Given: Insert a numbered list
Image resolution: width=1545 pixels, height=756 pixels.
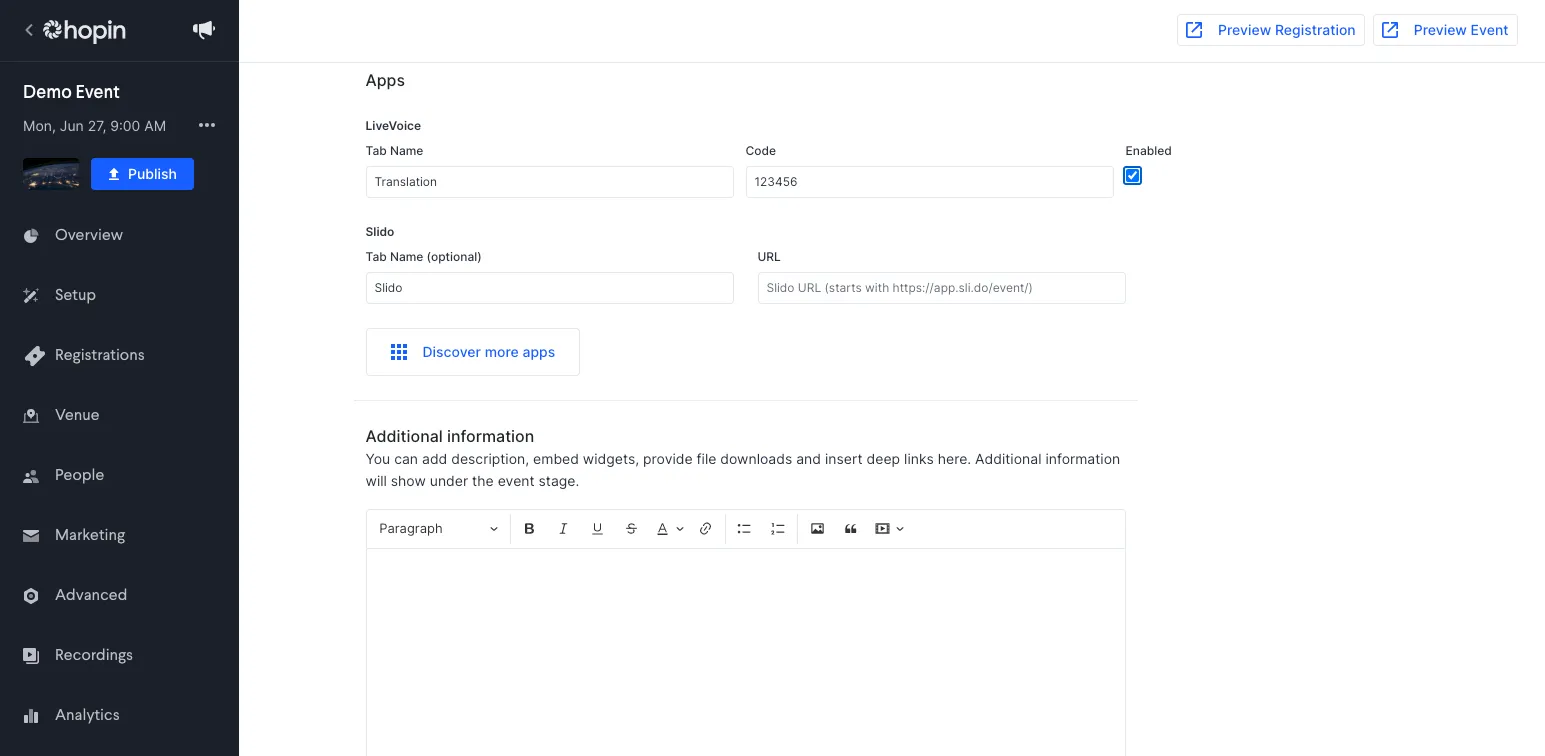Looking at the screenshot, I should [x=778, y=529].
